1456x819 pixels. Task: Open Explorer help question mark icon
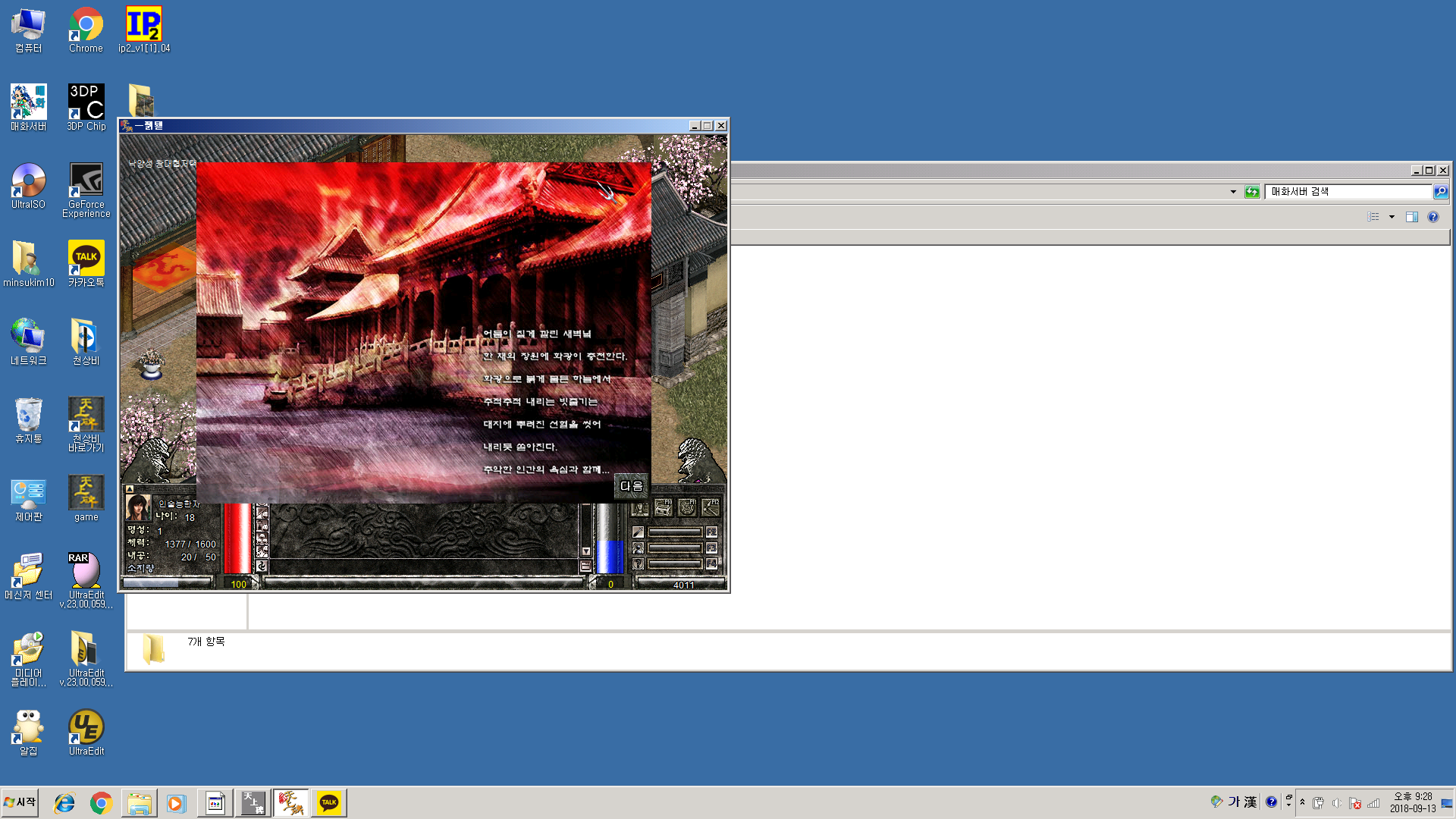point(1432,217)
